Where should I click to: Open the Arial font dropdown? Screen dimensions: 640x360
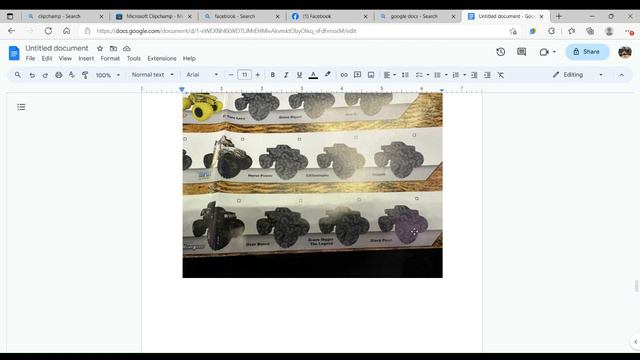click(x=202, y=75)
